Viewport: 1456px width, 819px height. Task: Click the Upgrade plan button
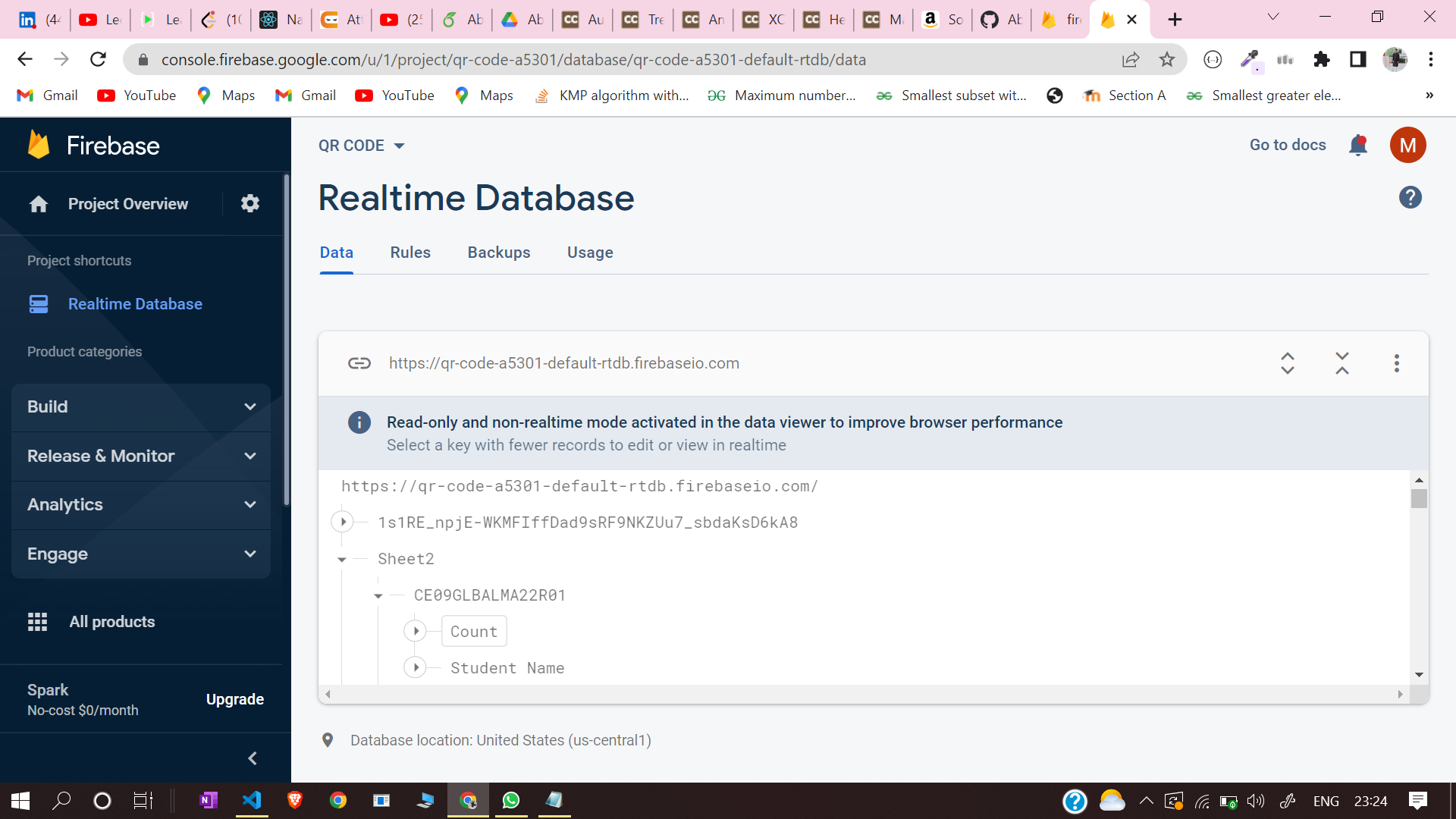[235, 699]
